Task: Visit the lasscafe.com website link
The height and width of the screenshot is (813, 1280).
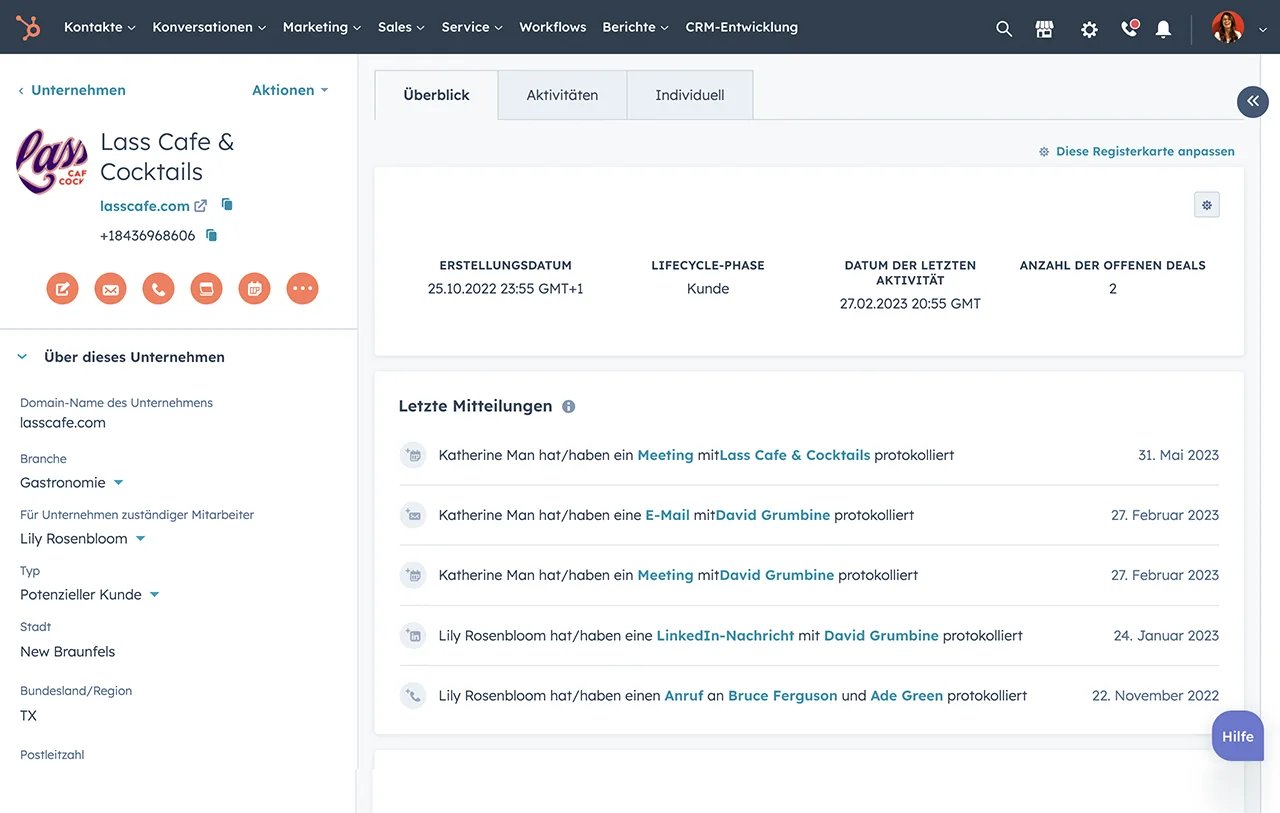Action: pyautogui.click(x=143, y=205)
